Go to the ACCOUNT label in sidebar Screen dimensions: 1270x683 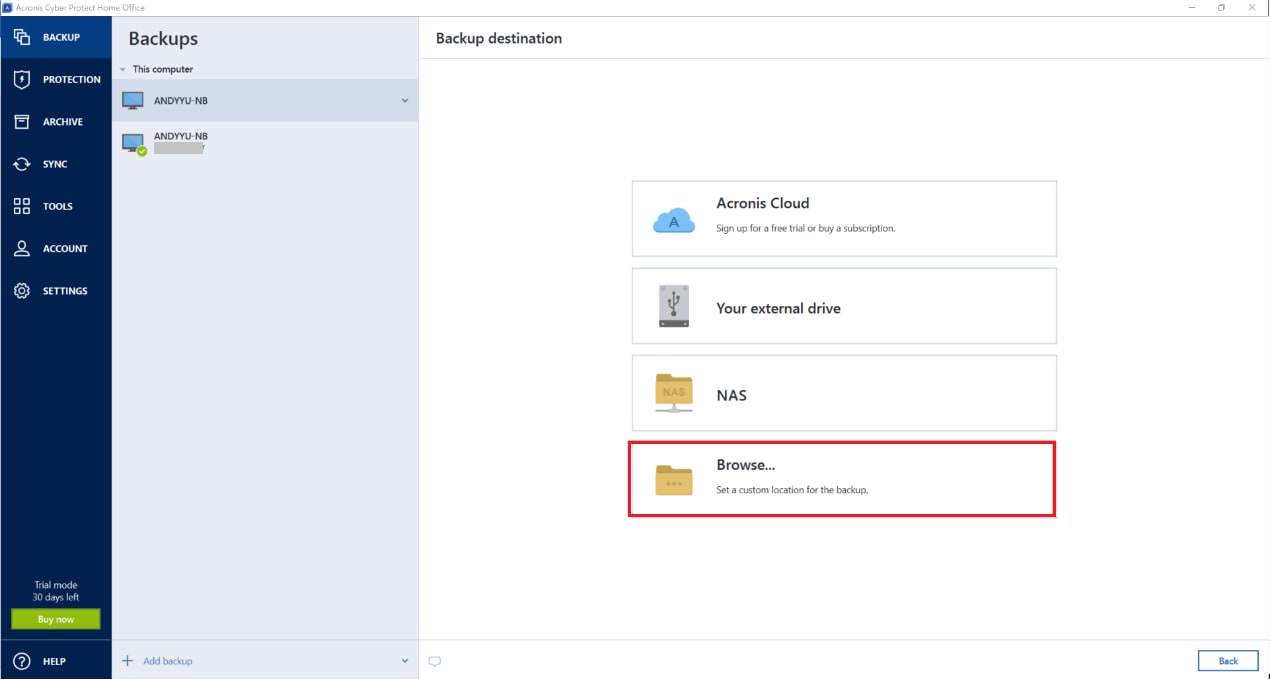coord(65,248)
